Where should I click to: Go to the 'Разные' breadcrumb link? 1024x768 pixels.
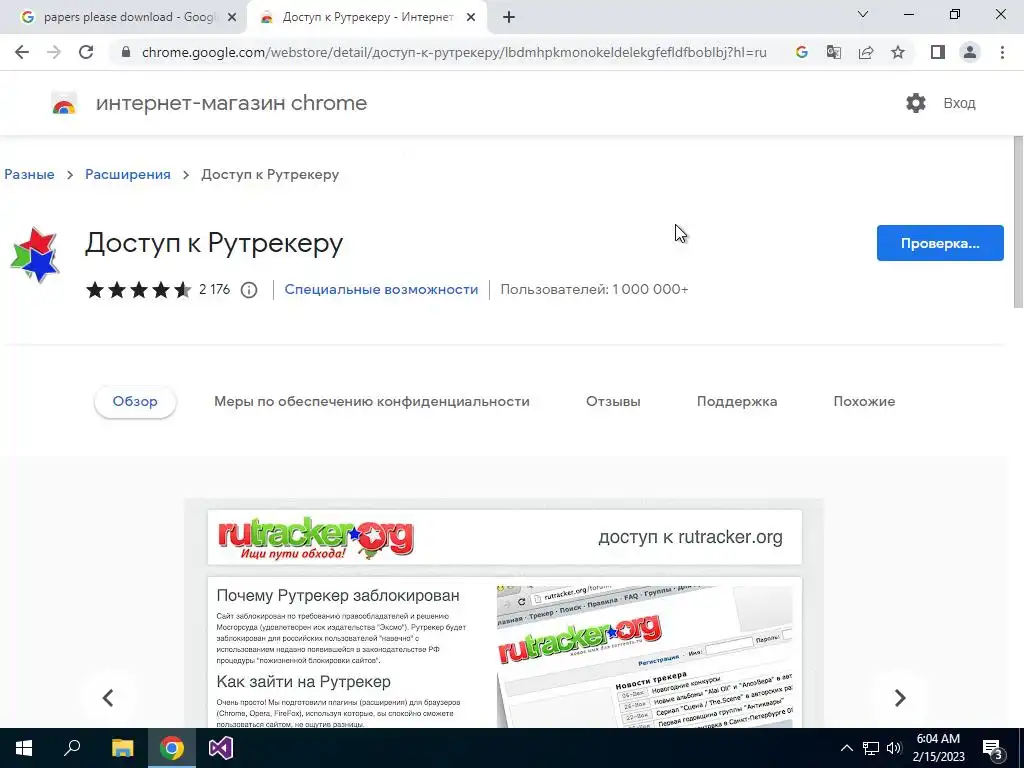pyautogui.click(x=29, y=174)
